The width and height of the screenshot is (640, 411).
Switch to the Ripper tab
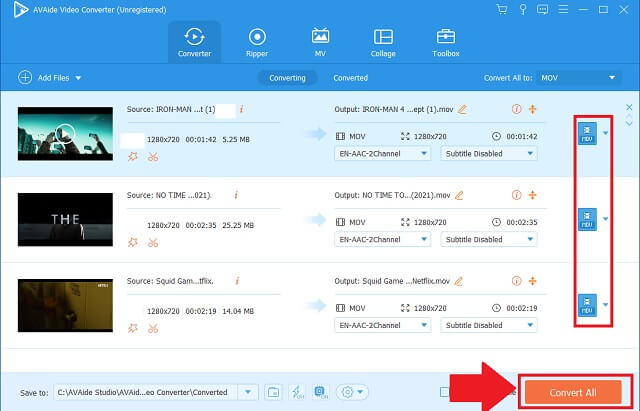point(257,42)
